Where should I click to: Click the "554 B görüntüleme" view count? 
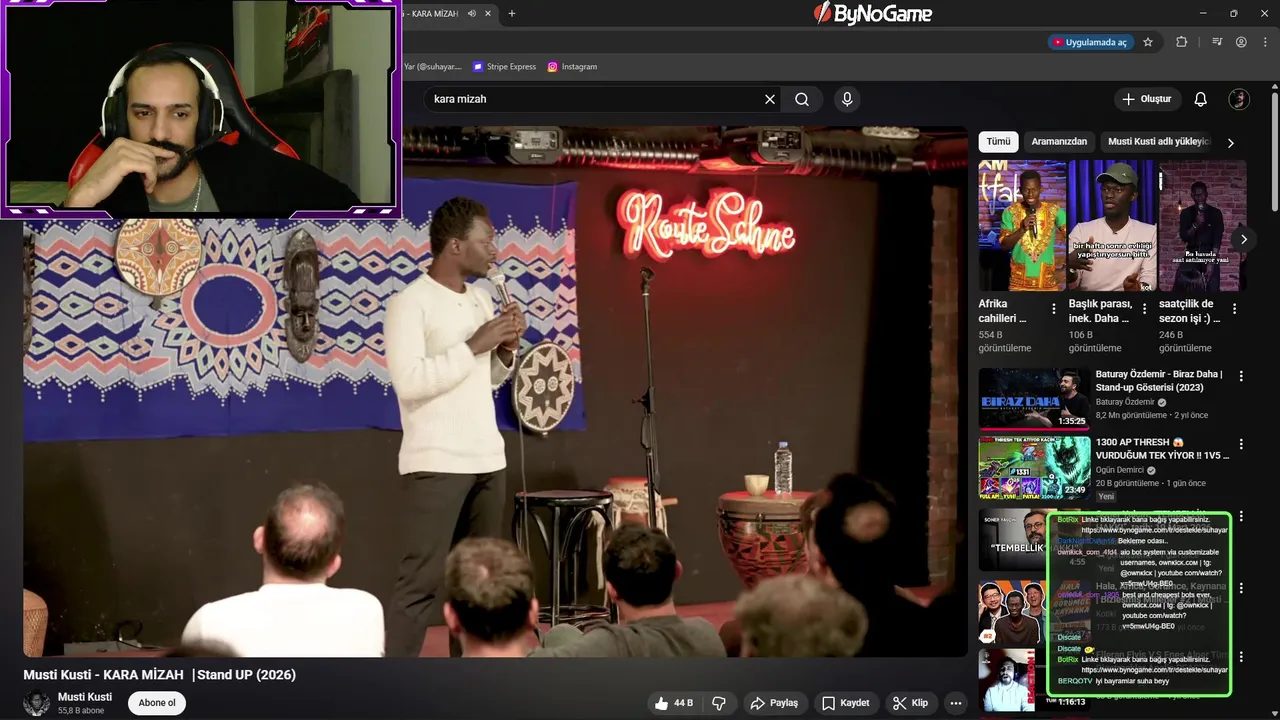coord(1005,341)
